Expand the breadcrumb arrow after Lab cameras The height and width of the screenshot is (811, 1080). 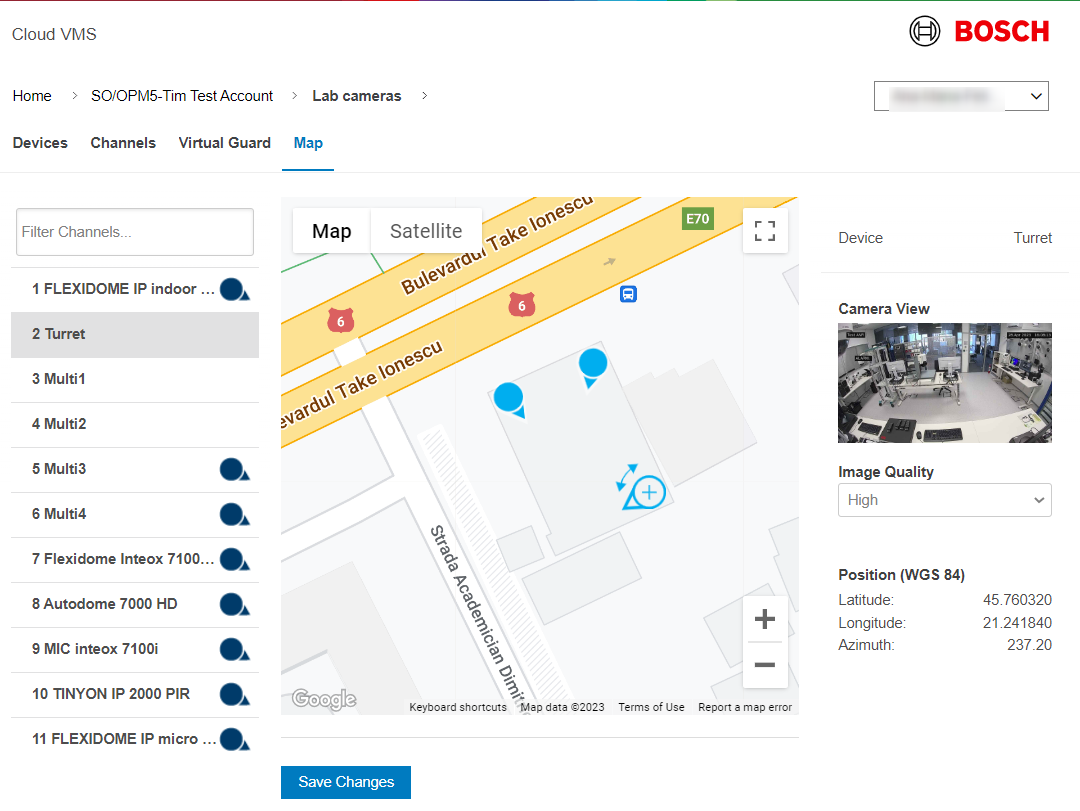424,96
